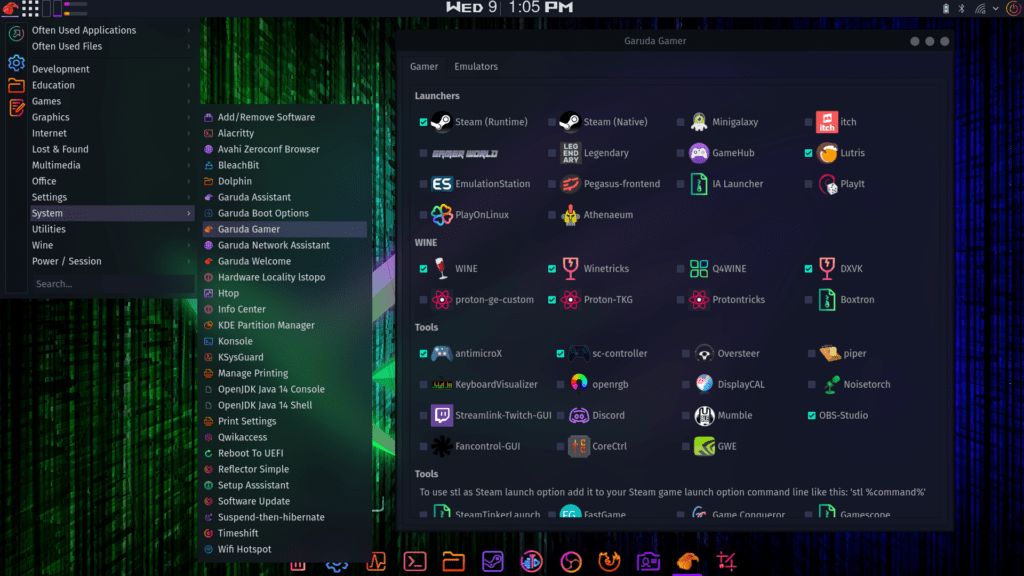Click the PlayOnLinux icon
This screenshot has width=1024, height=576.
pos(442,215)
